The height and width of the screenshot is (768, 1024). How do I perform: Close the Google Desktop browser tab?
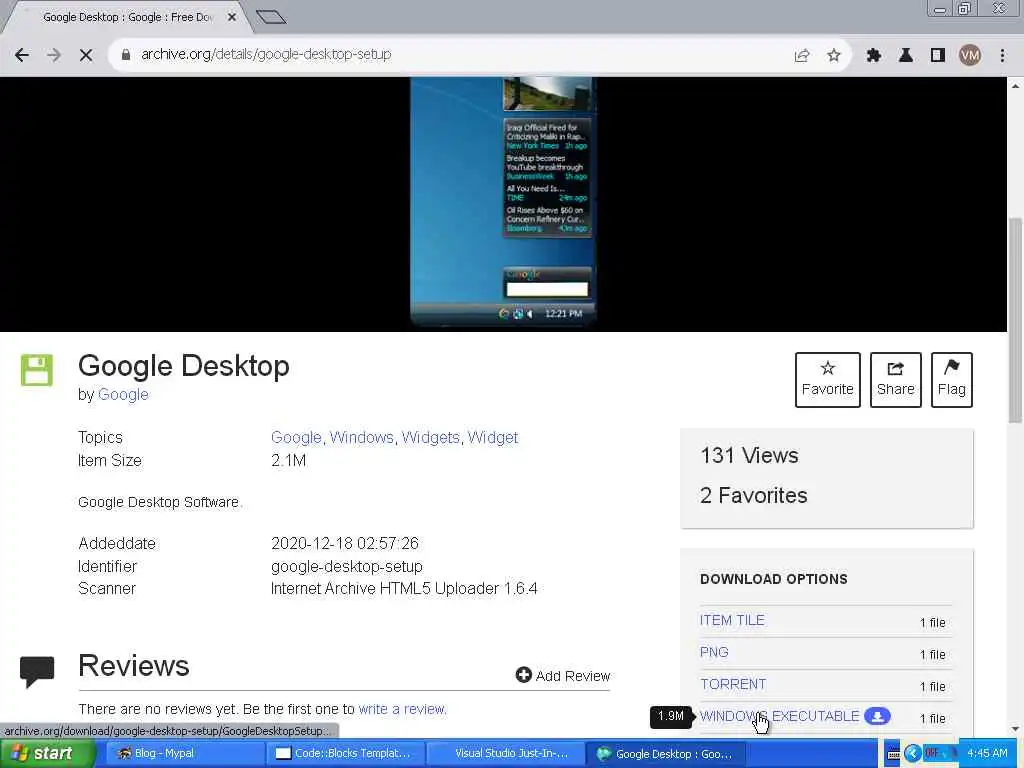pos(232,17)
